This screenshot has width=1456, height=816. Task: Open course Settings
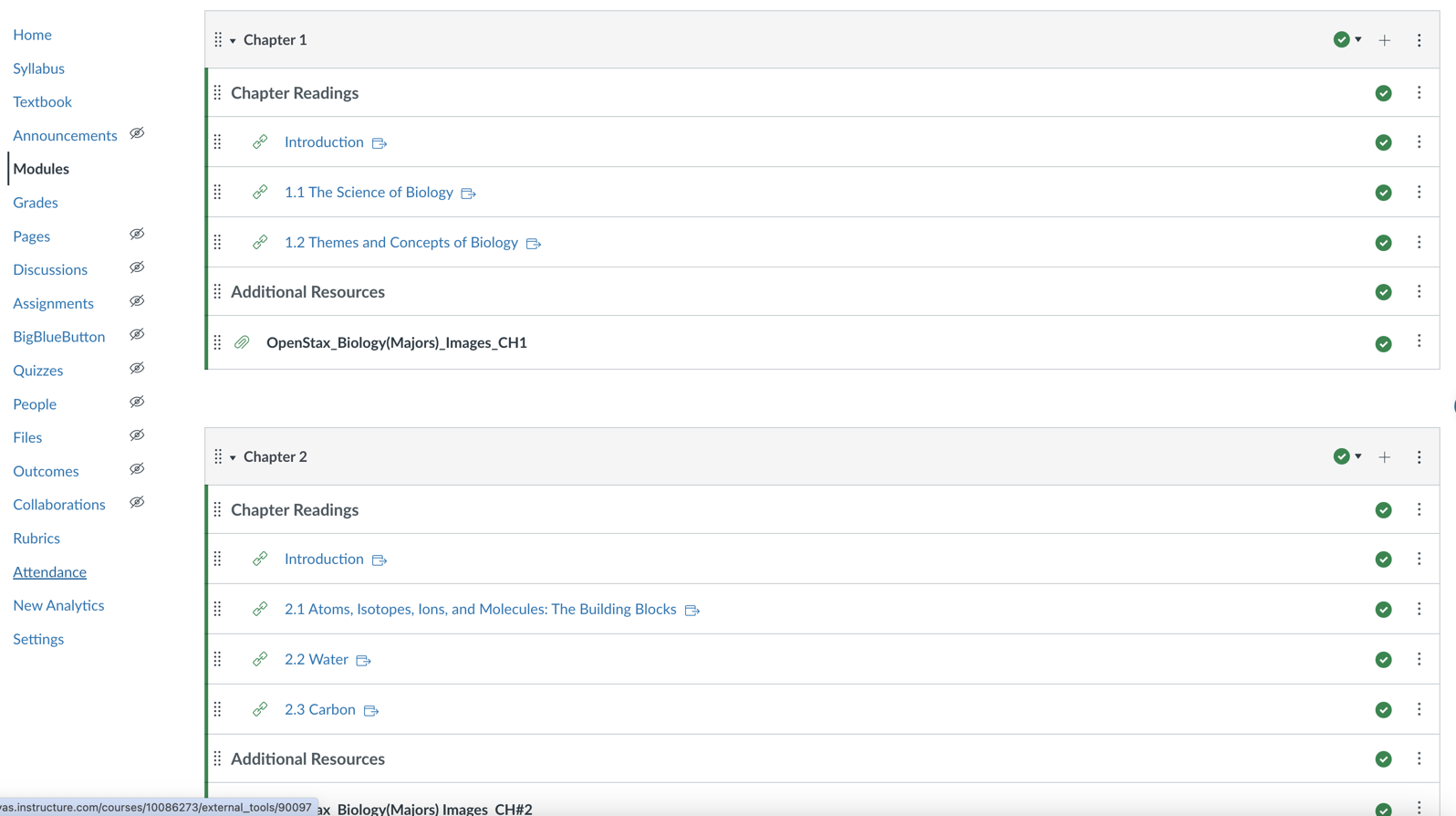pyautogui.click(x=38, y=639)
